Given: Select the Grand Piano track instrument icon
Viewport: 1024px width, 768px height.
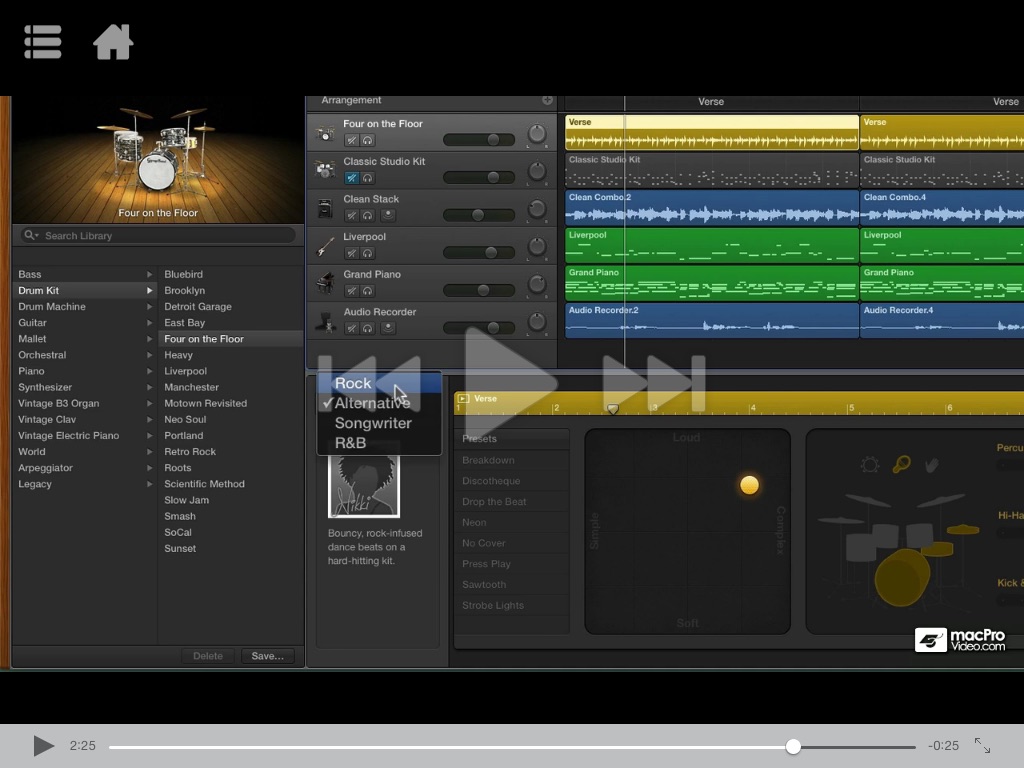Looking at the screenshot, I should 325,282.
